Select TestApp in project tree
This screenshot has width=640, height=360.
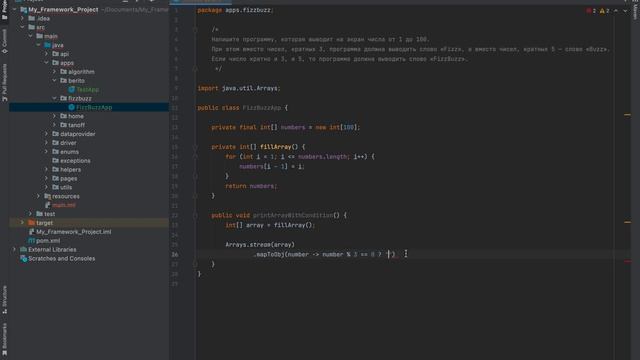click(89, 89)
